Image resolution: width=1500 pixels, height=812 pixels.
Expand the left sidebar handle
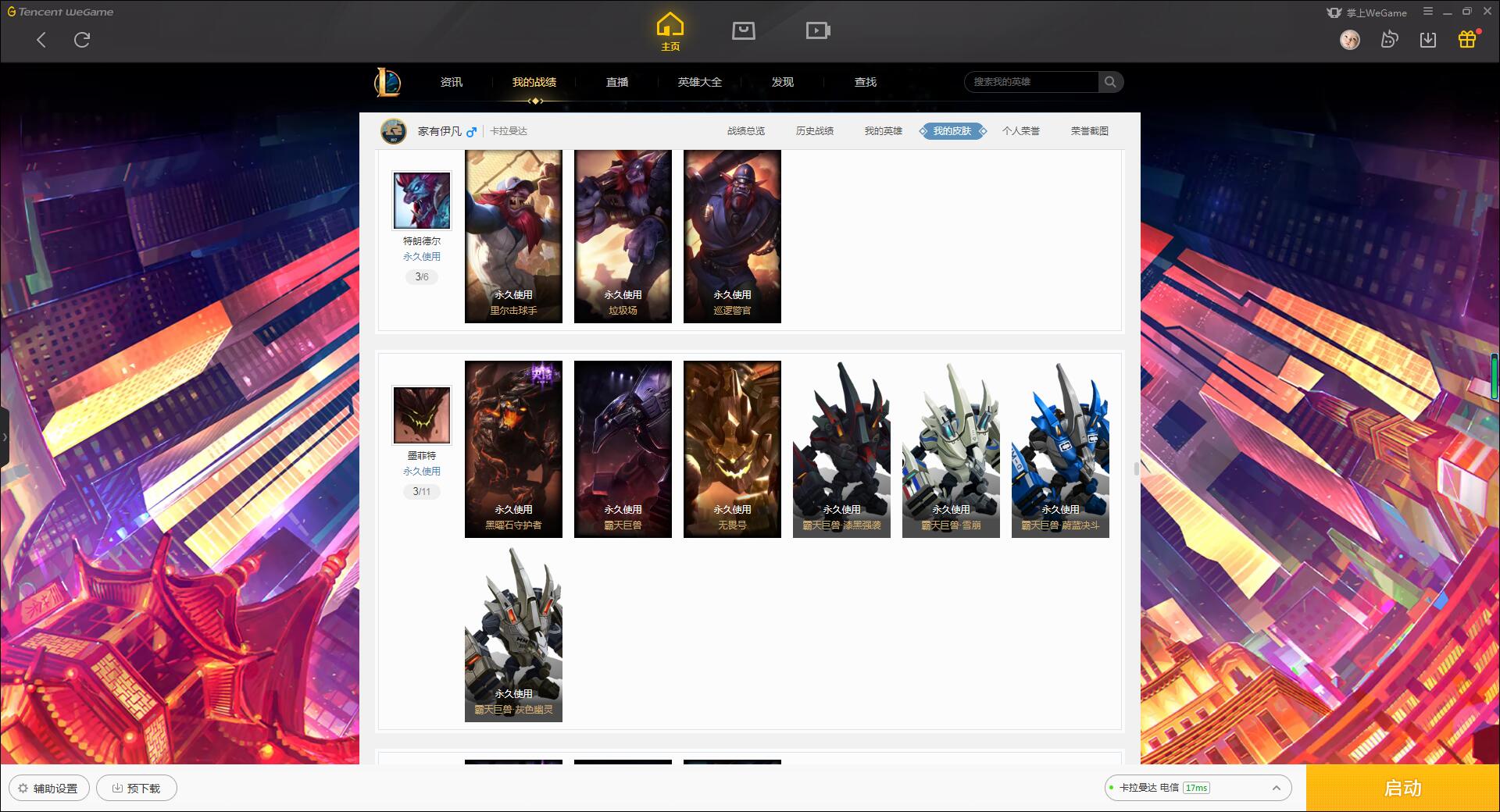(x=4, y=437)
